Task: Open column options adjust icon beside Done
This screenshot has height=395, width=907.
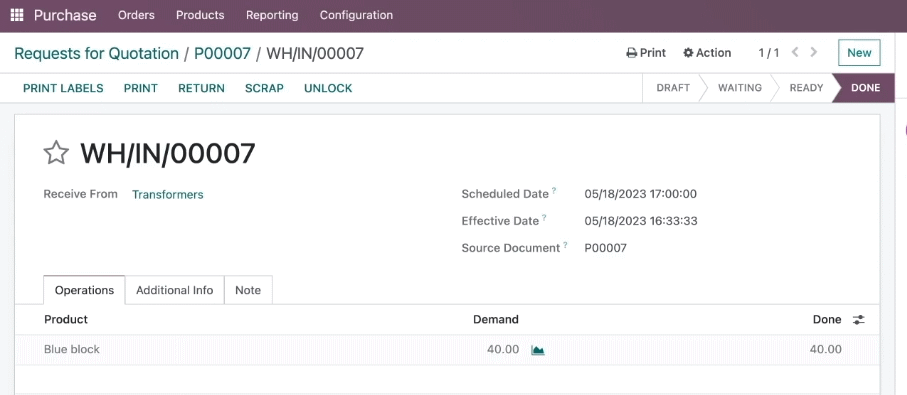Action: (859, 319)
